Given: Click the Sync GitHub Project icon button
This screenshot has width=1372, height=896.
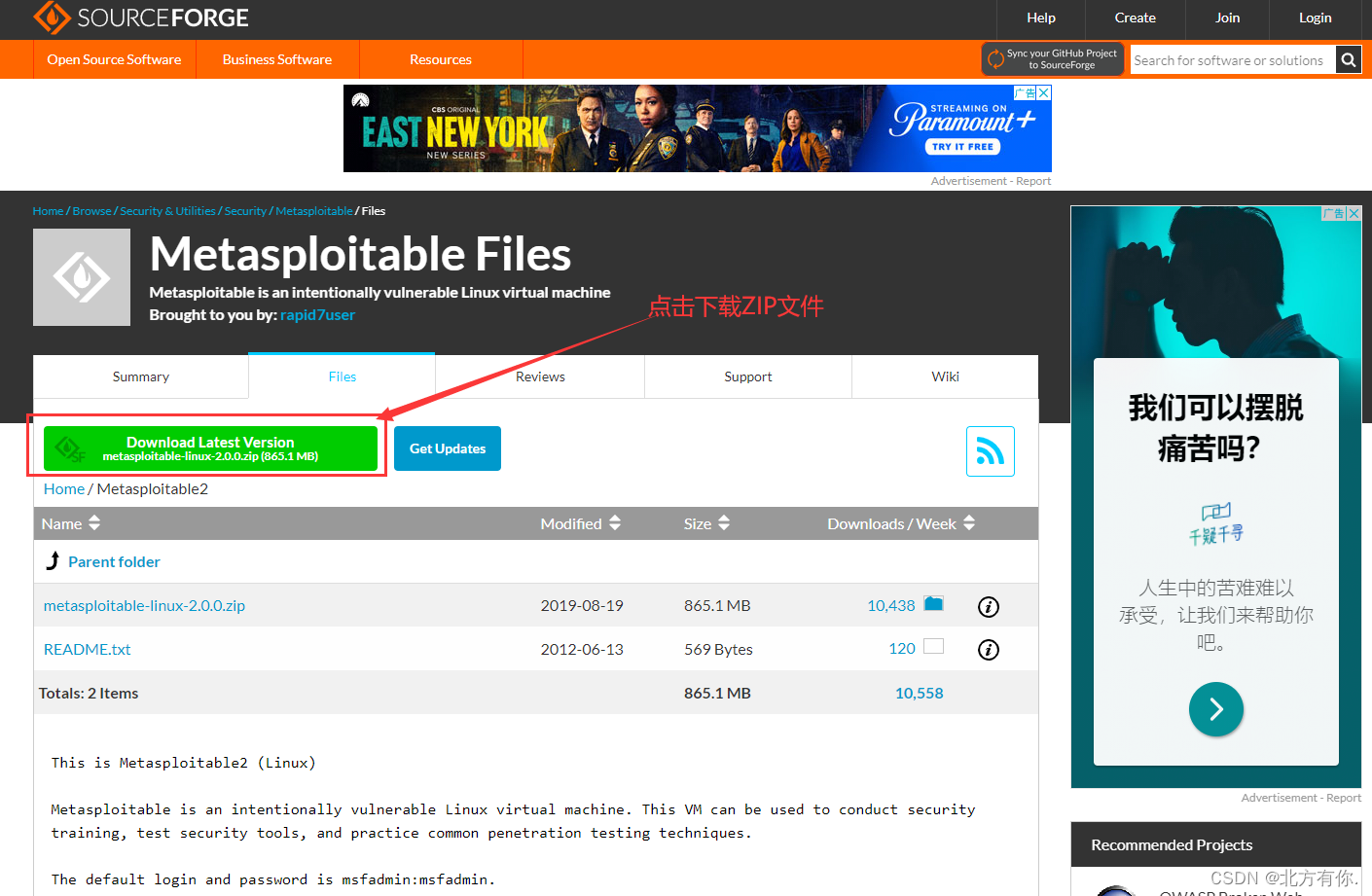Looking at the screenshot, I should (1053, 59).
